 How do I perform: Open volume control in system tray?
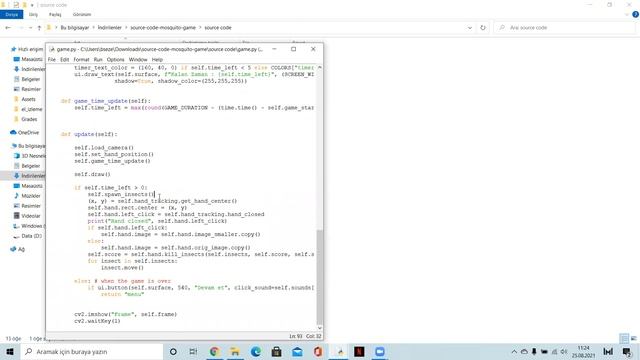tap(564, 351)
